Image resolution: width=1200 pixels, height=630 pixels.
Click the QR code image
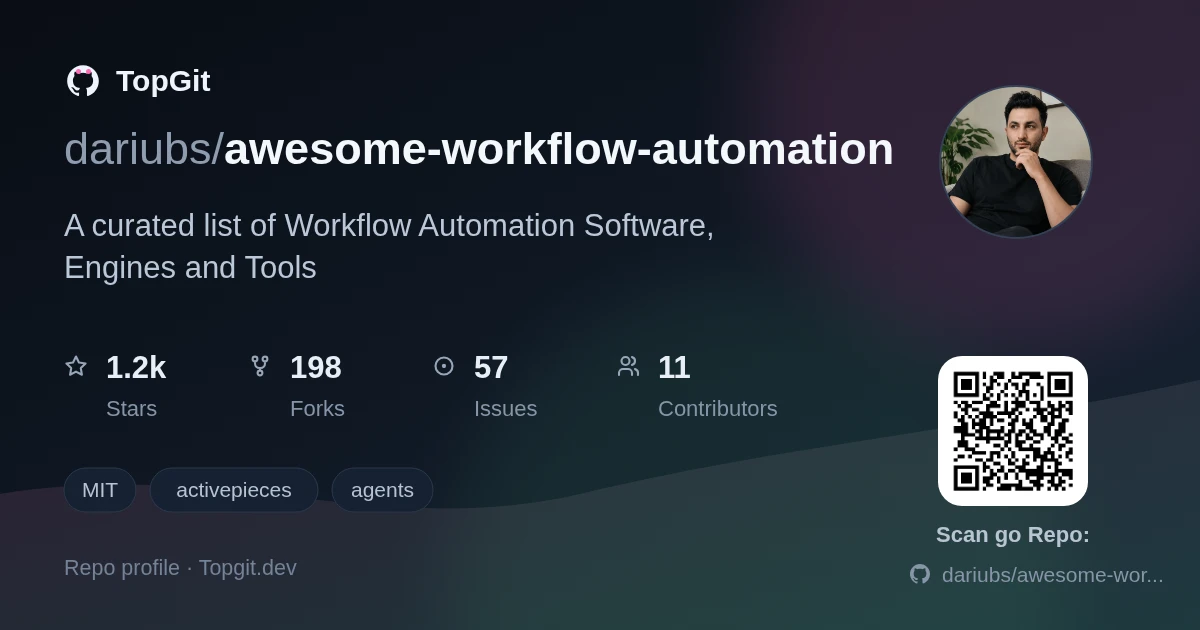coord(1013,431)
